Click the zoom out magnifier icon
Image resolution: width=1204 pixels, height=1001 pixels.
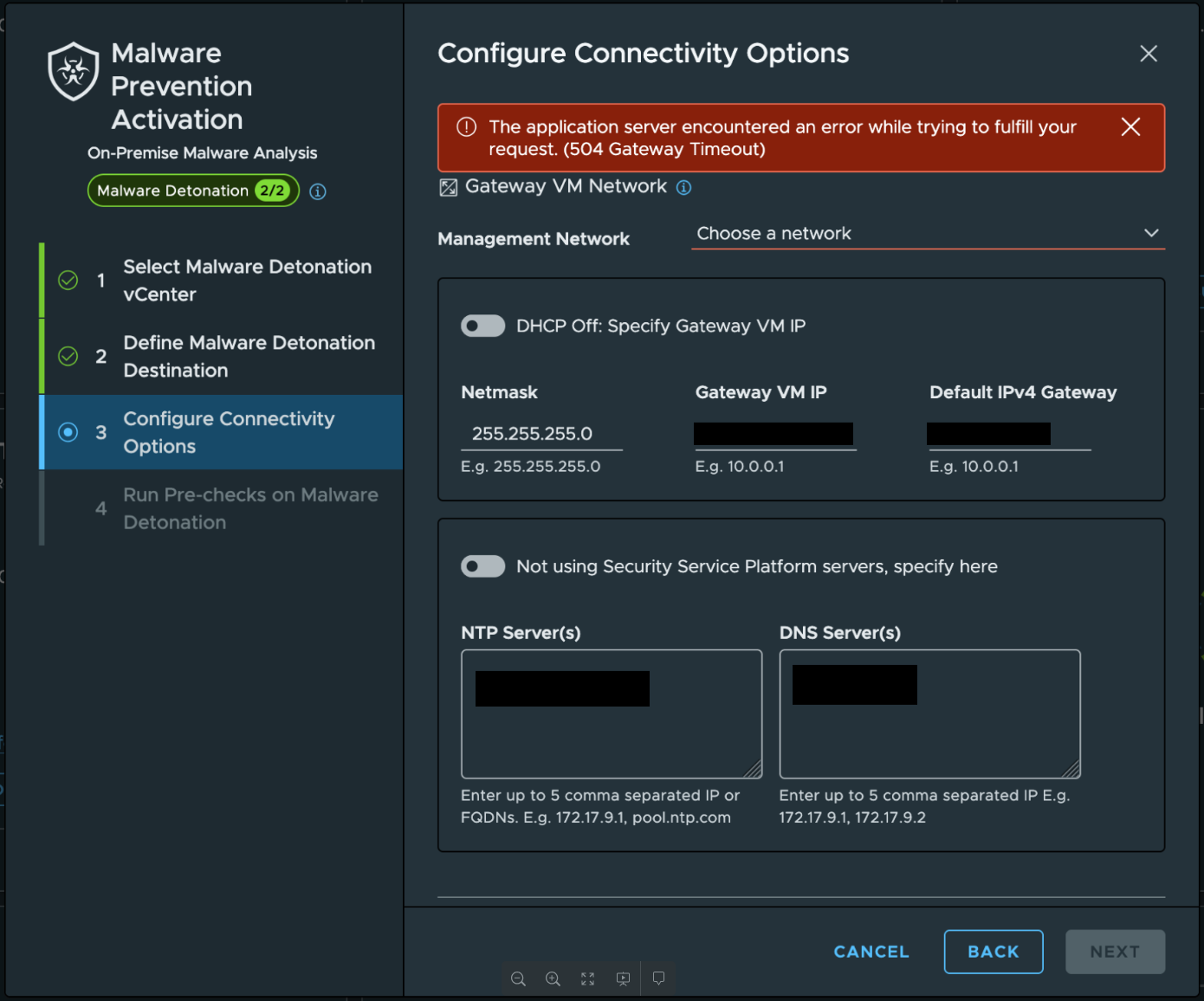pyautogui.click(x=518, y=978)
